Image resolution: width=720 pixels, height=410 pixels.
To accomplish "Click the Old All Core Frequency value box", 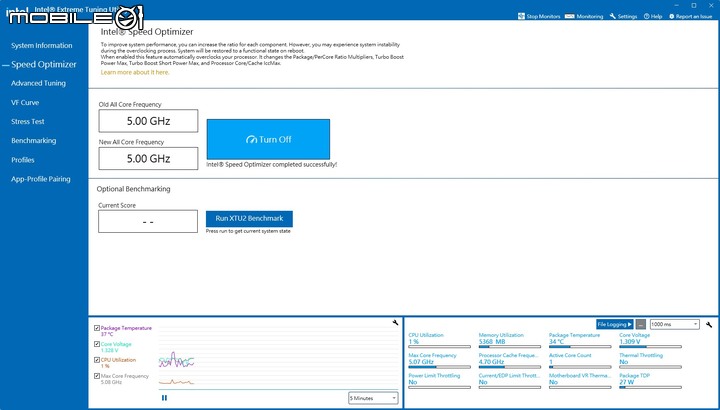I will pos(148,121).
